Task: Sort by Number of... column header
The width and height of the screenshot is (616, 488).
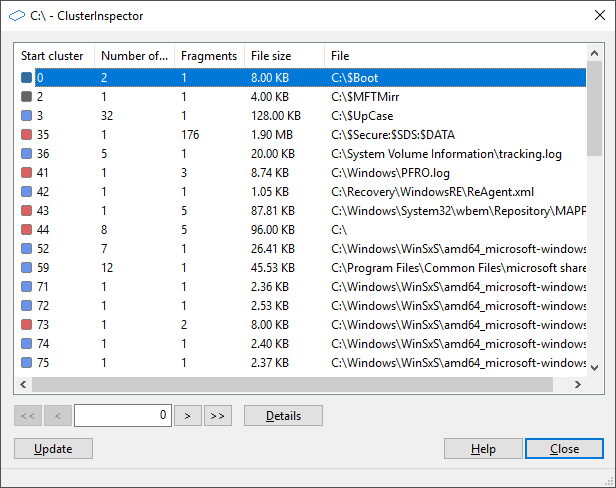Action: [x=134, y=56]
